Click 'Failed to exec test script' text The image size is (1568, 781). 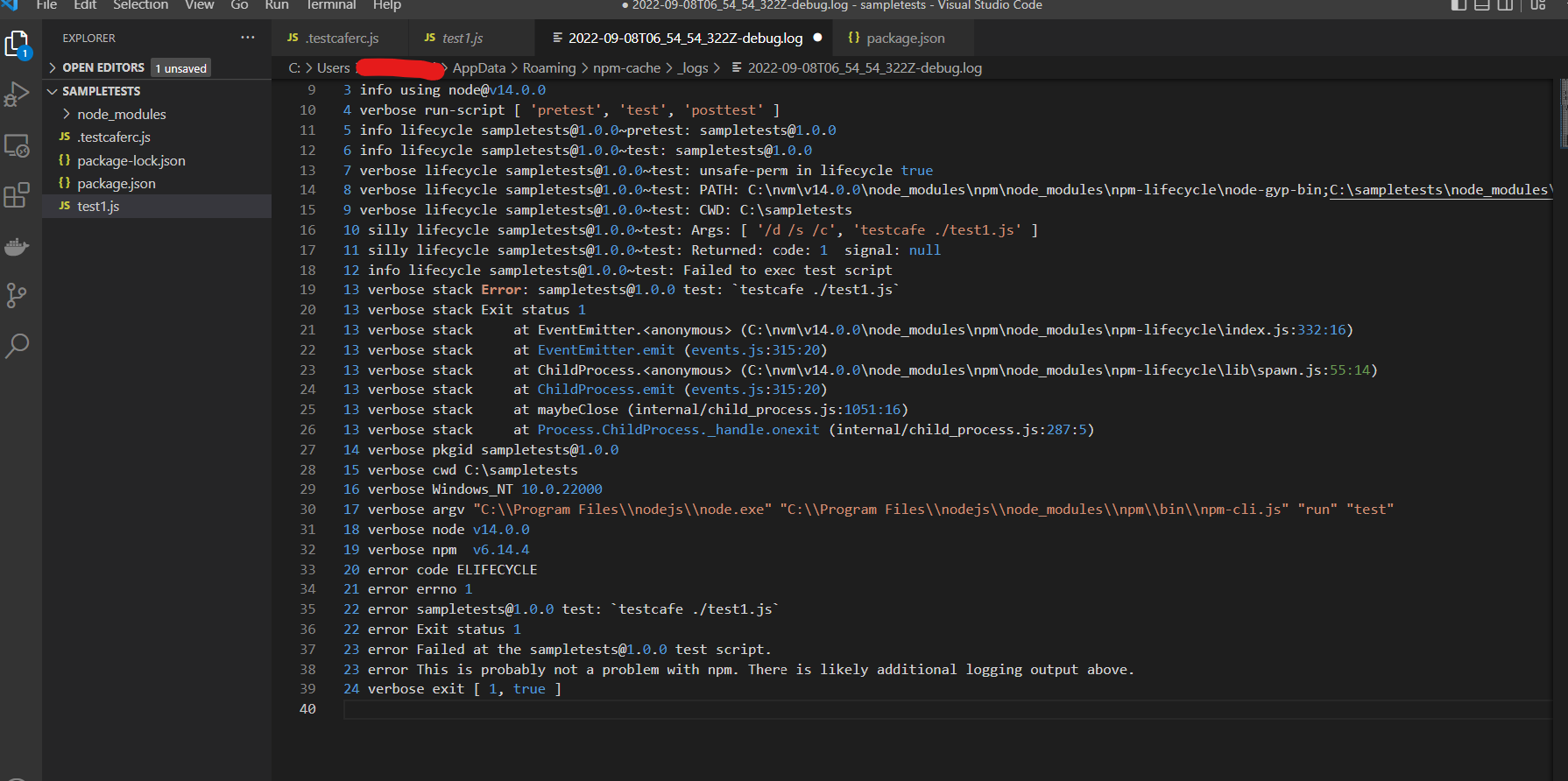click(x=788, y=270)
